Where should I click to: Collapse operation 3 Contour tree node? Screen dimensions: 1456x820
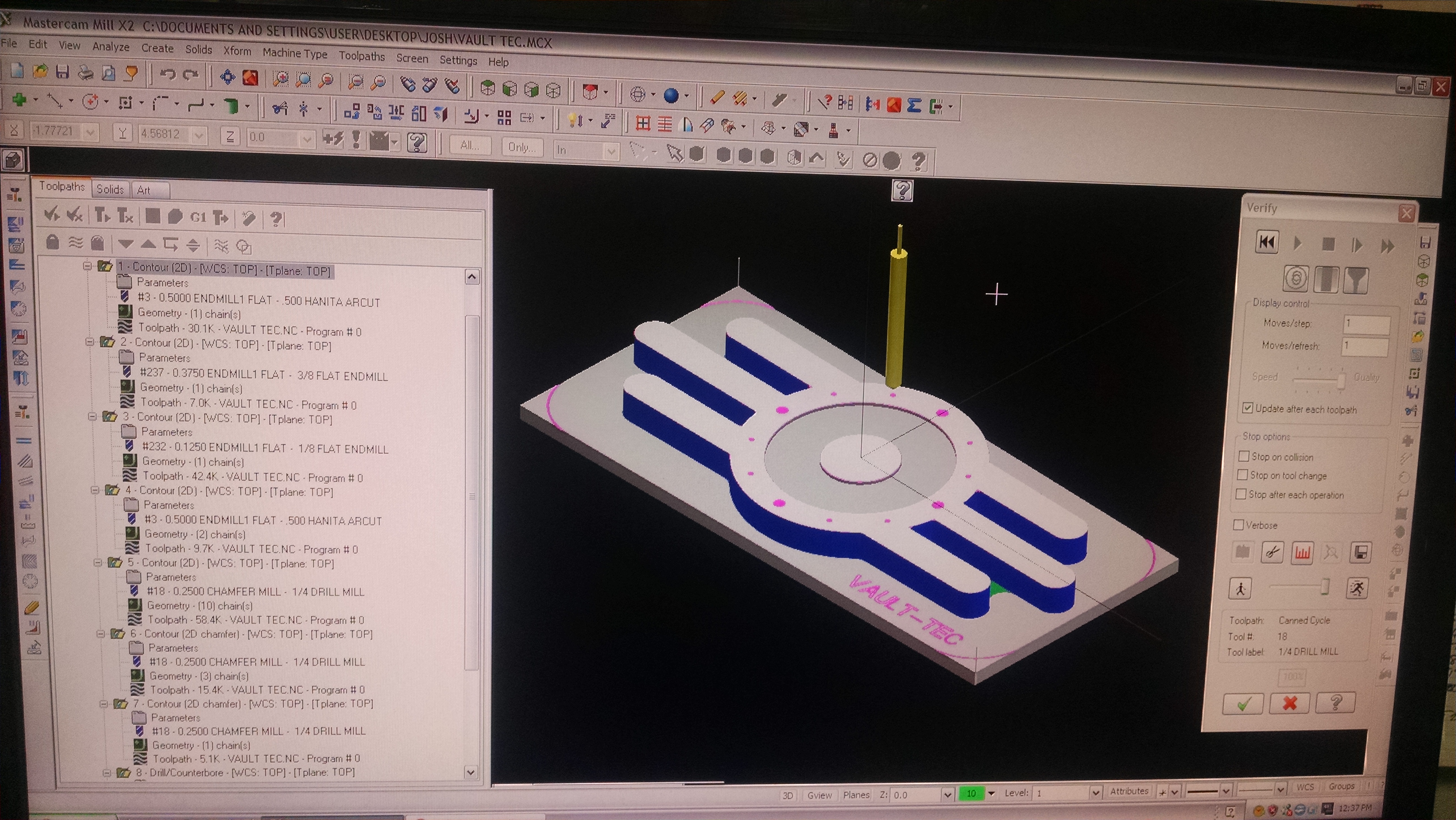(x=92, y=416)
